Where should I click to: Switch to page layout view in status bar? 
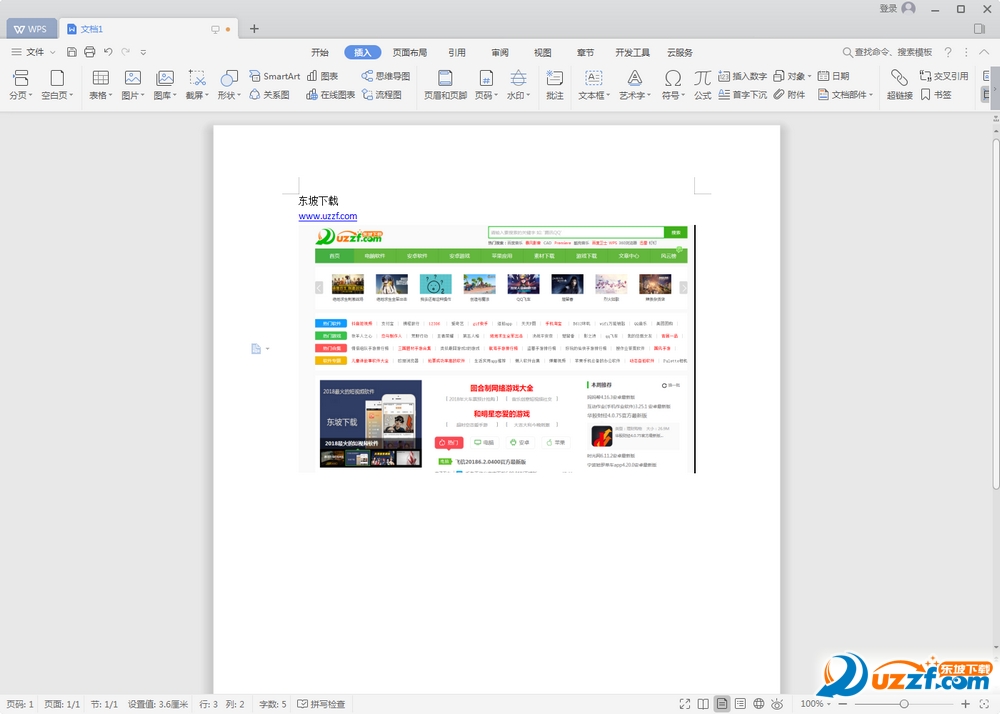[x=722, y=704]
